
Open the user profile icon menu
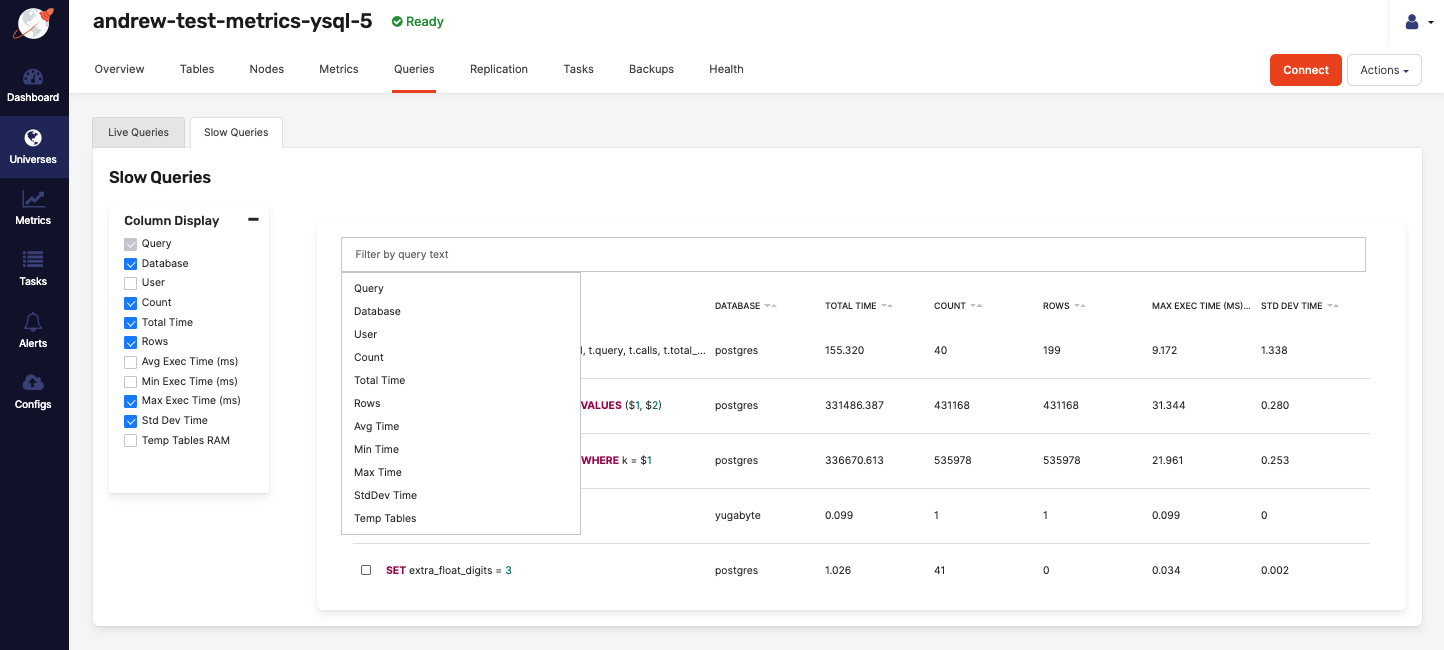click(x=1413, y=22)
